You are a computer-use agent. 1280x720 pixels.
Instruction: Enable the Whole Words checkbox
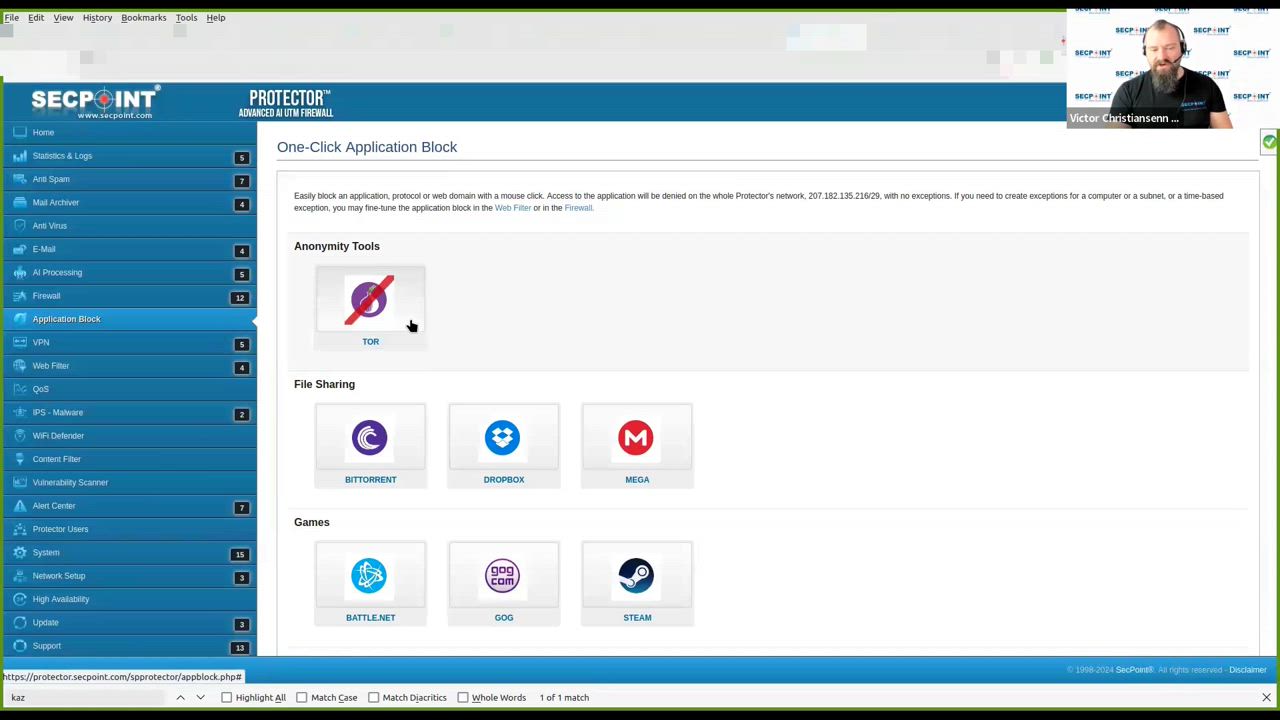click(x=463, y=698)
